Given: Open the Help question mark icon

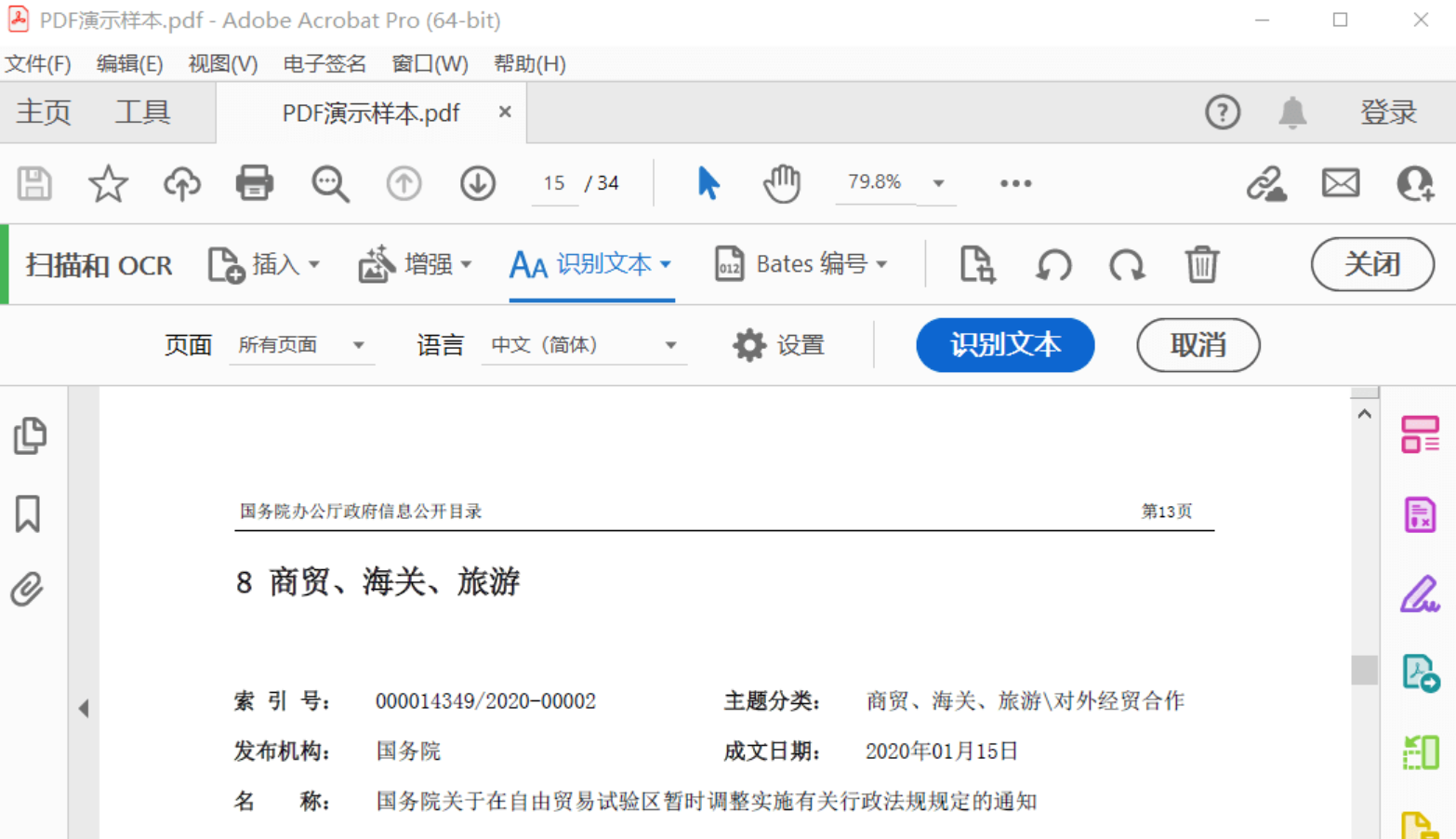Looking at the screenshot, I should (1223, 113).
